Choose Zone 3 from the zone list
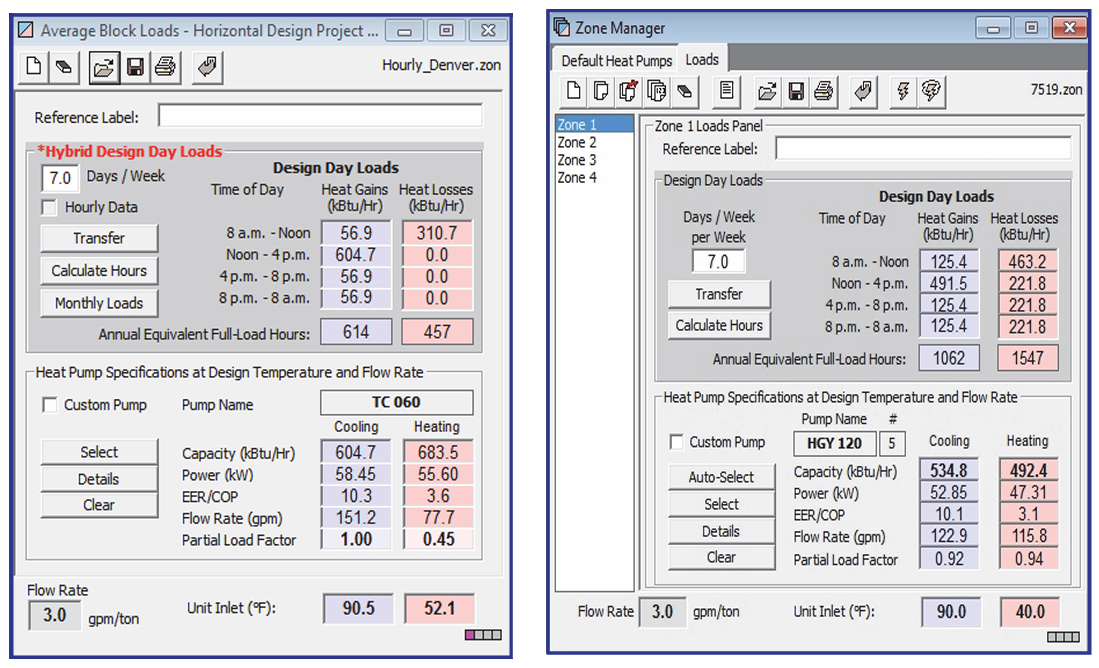1099x668 pixels. tap(594, 160)
